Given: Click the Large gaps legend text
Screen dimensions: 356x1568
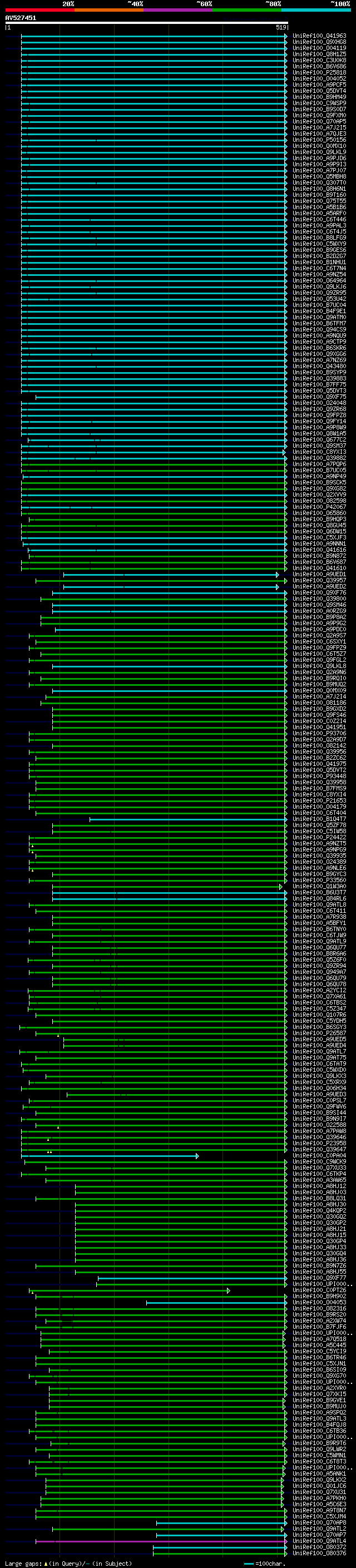Looking at the screenshot, I should click(68, 1563).
